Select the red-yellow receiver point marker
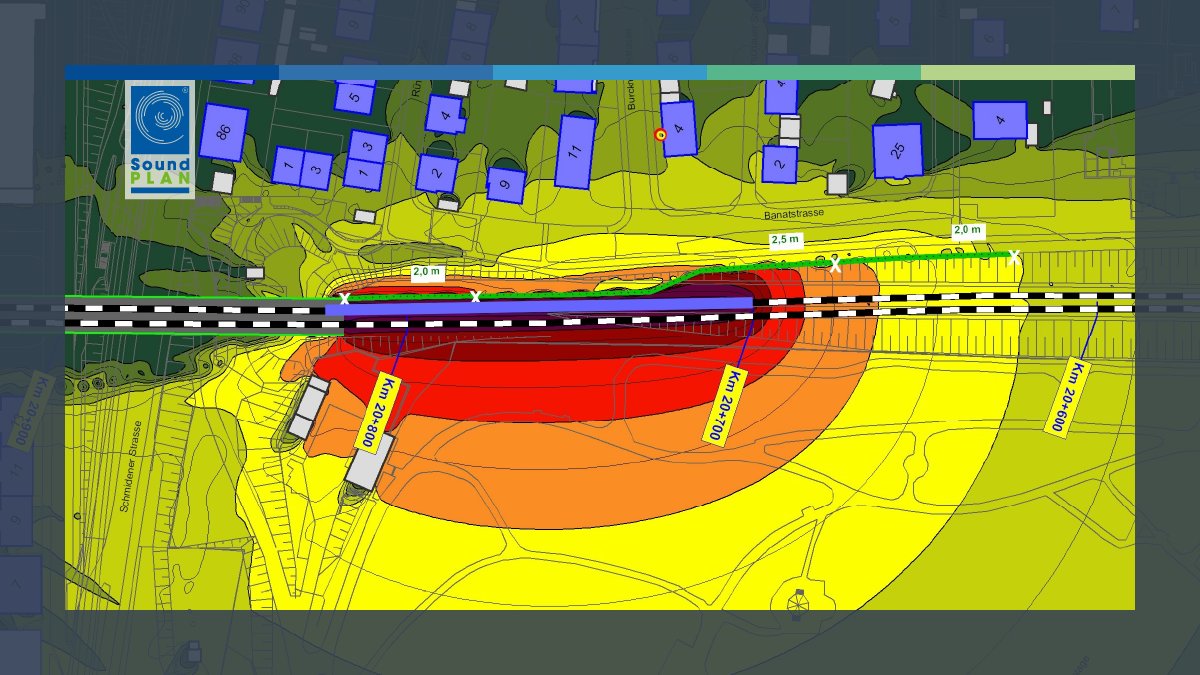The width and height of the screenshot is (1200, 675). (660, 134)
